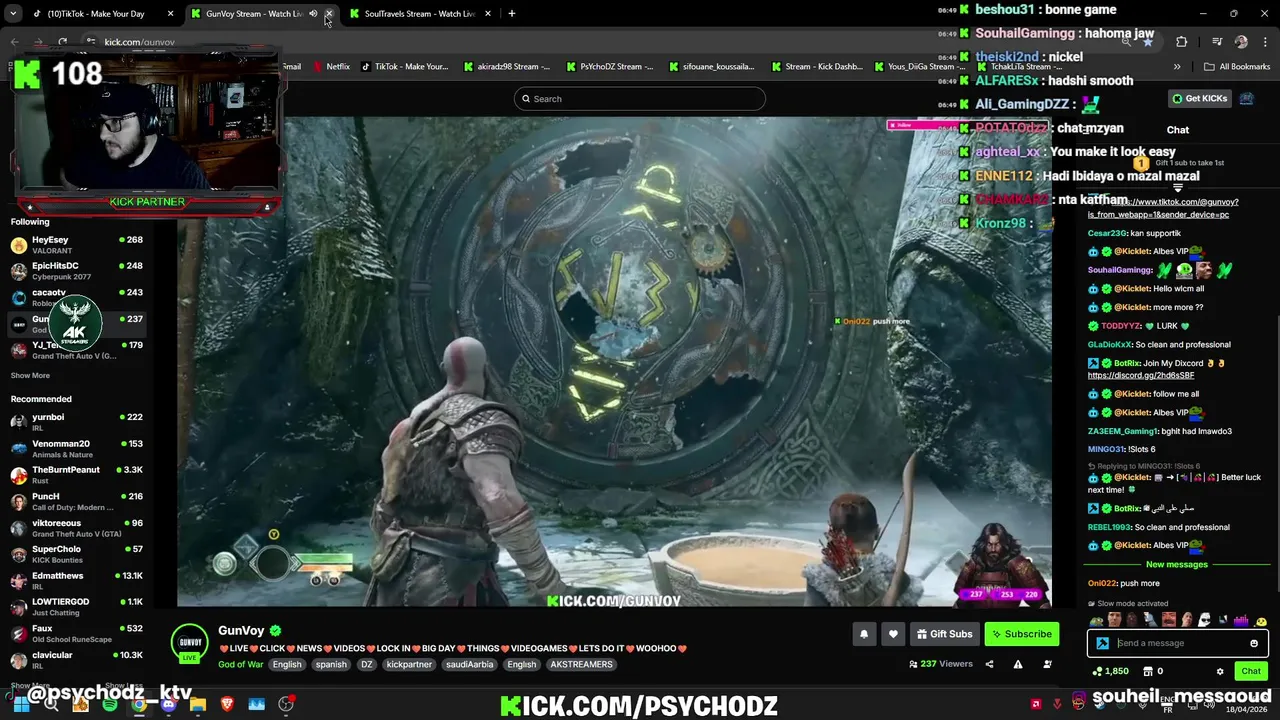
Task: Open the Spotify taskbar icon
Action: click(x=109, y=704)
